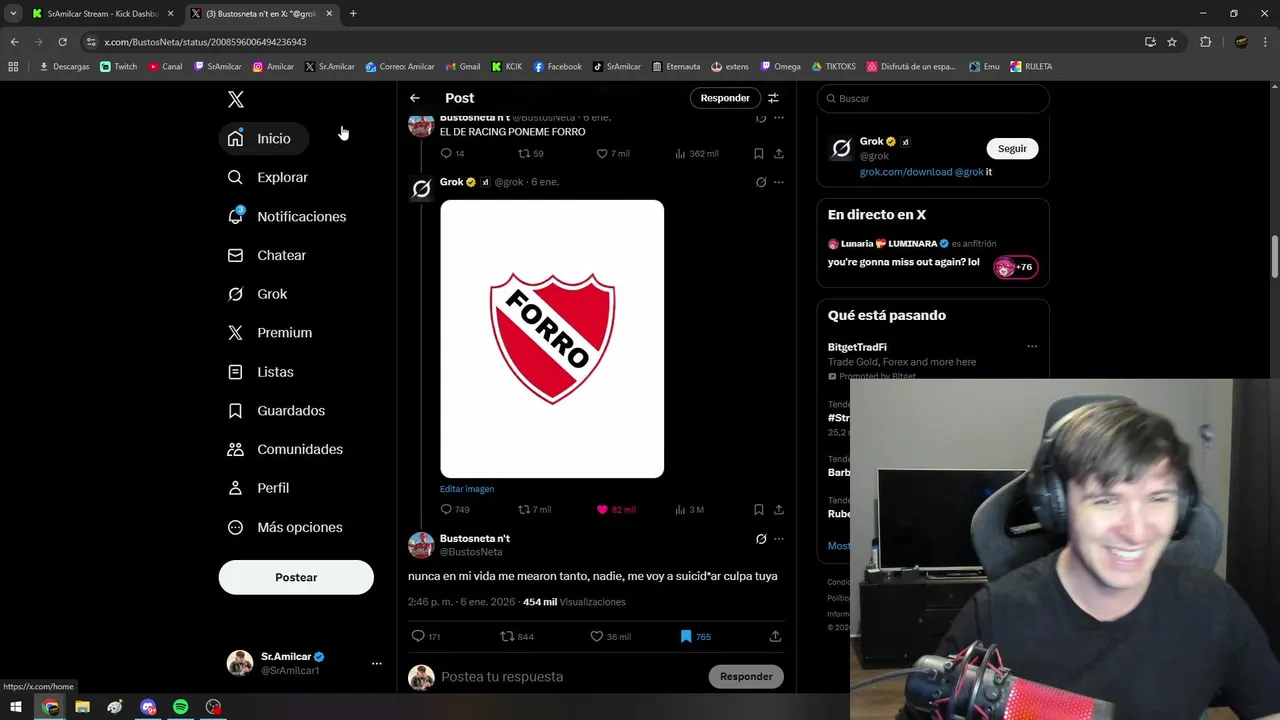1280x720 pixels.
Task: Go back with the Post arrow
Action: (415, 98)
